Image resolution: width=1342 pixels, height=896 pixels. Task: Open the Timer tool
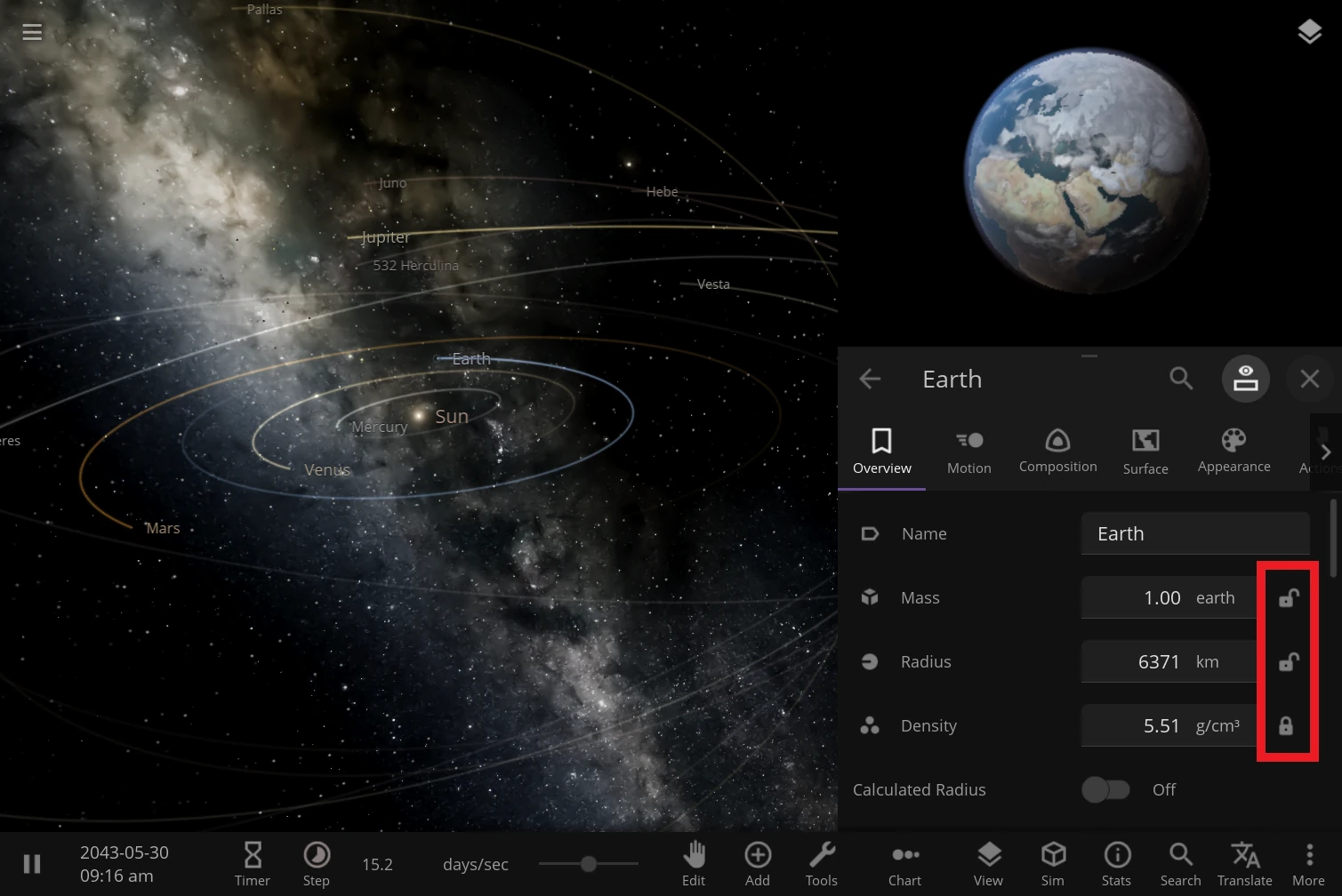click(253, 864)
